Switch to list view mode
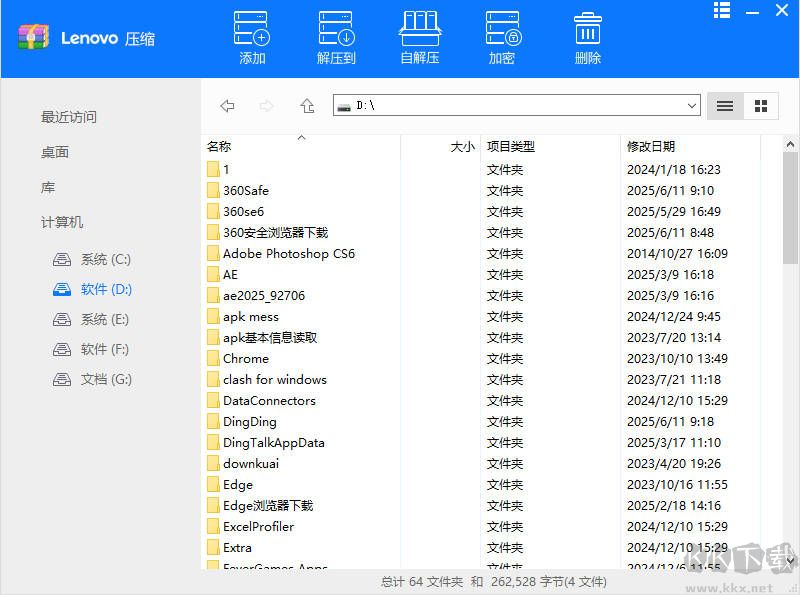800x595 pixels. pyautogui.click(x=725, y=106)
